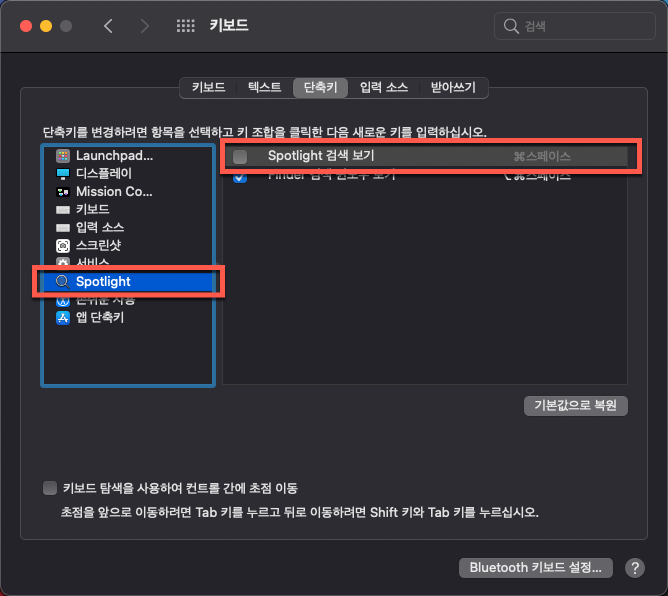668x596 pixels.
Task: Open the 받아쓰기 tab
Action: (453, 87)
